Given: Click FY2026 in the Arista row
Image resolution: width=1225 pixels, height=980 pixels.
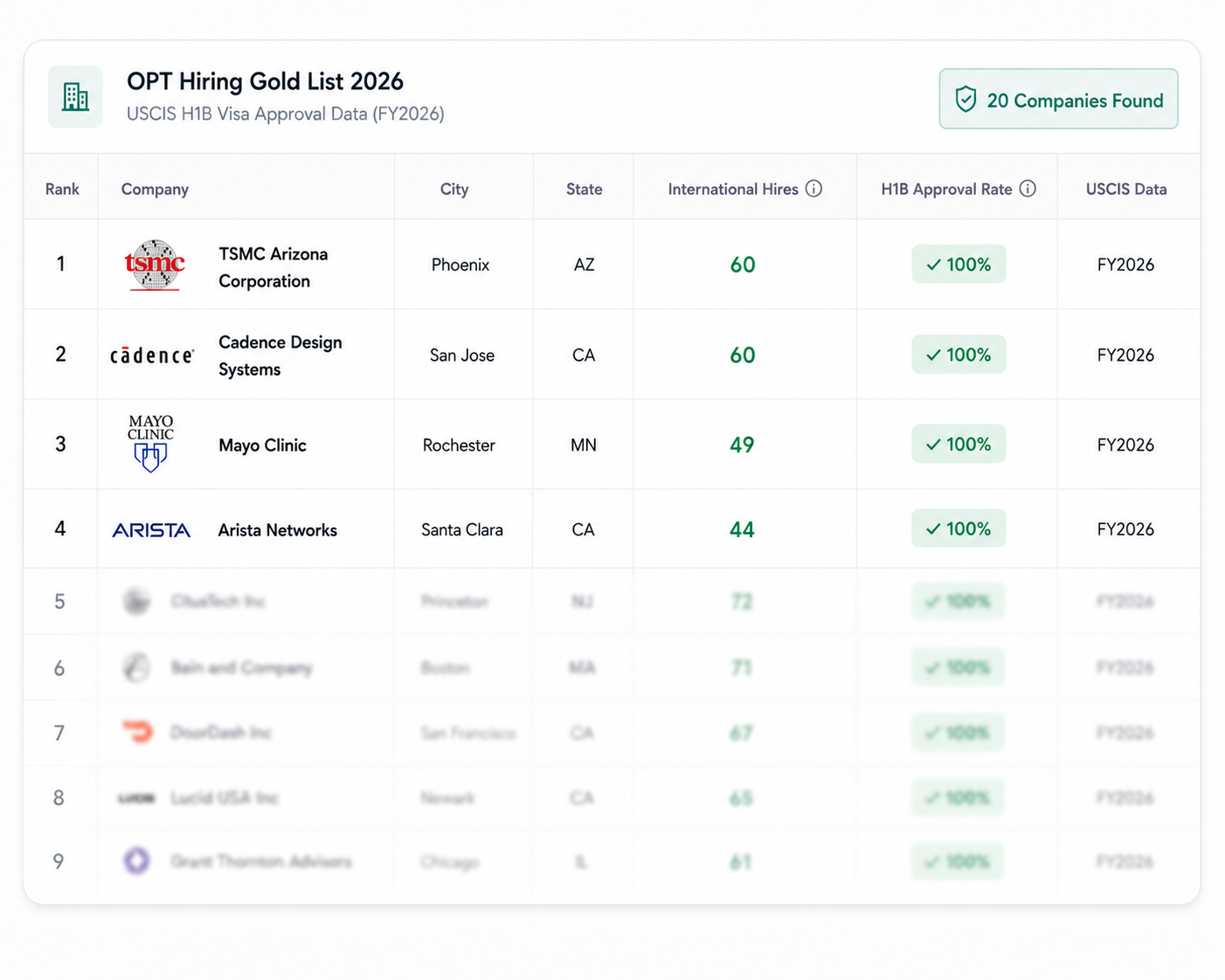Looking at the screenshot, I should [x=1125, y=529].
